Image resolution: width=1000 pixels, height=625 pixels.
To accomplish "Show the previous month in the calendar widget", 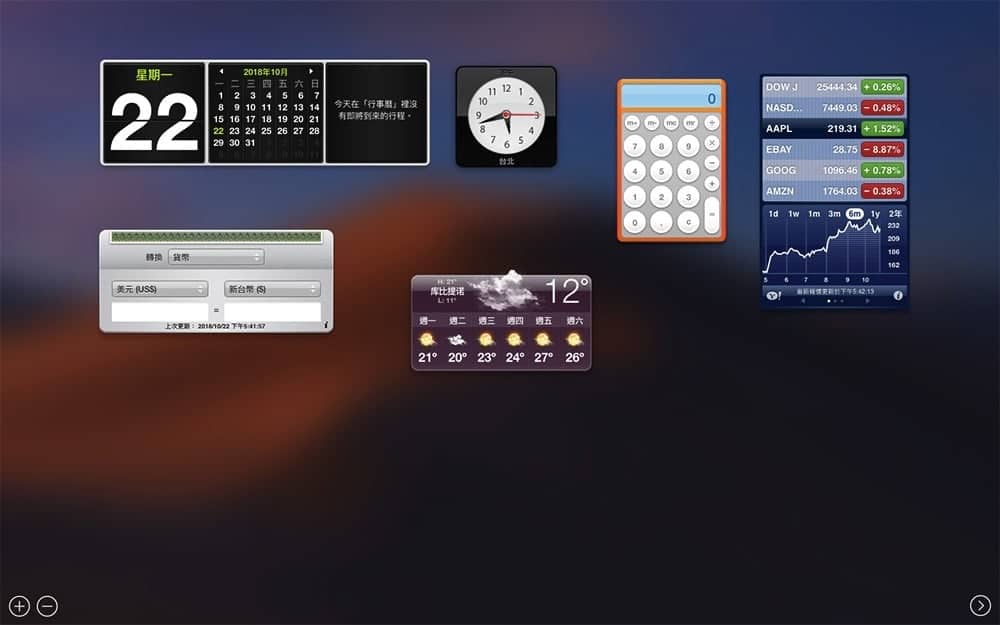I will (x=221, y=71).
